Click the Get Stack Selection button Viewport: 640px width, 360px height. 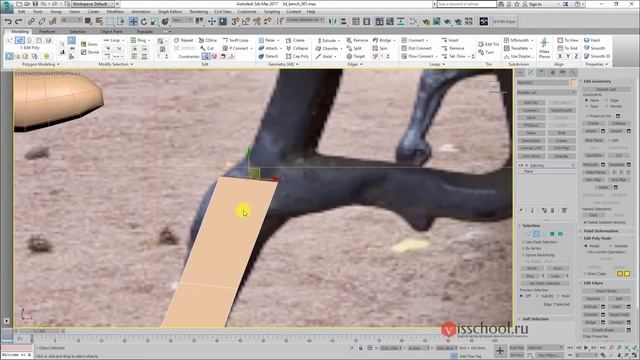(544, 283)
